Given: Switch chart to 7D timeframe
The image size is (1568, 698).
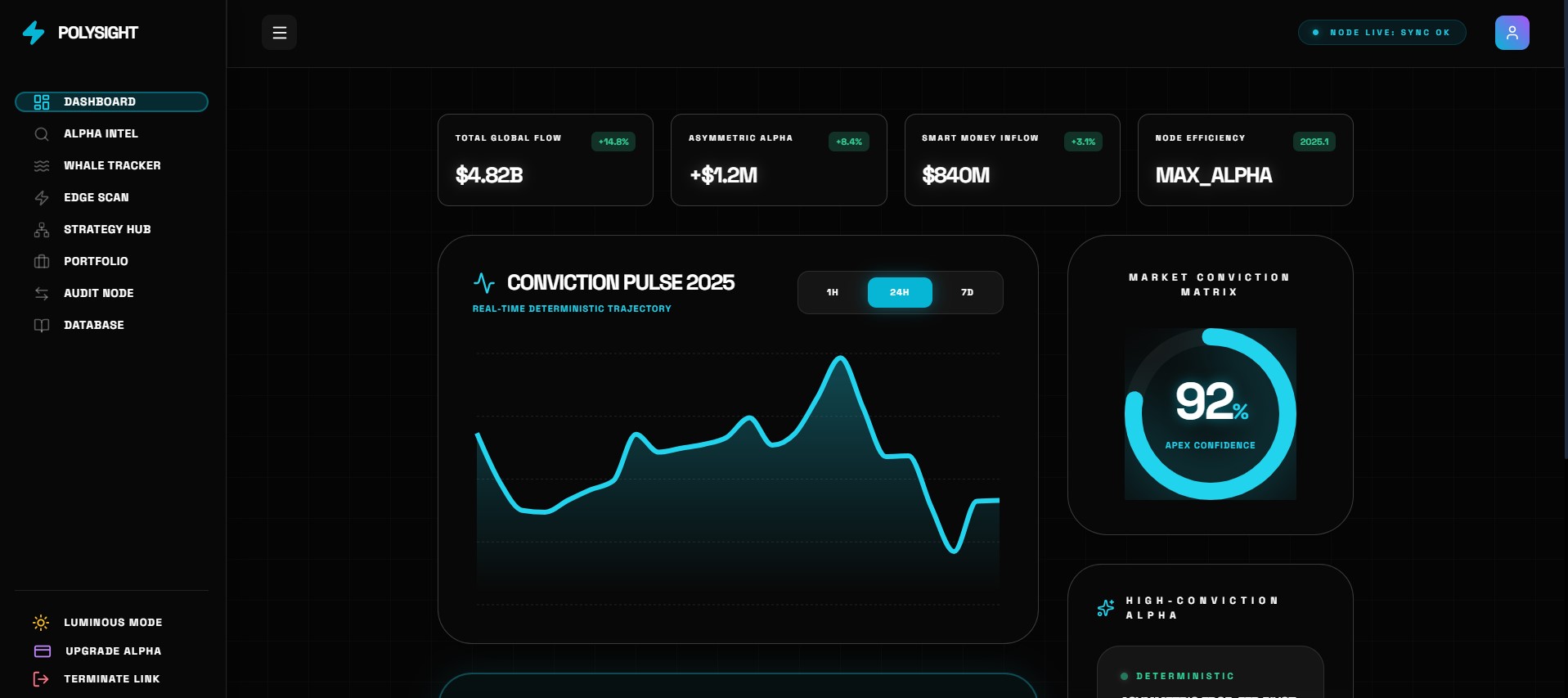Looking at the screenshot, I should coord(967,292).
